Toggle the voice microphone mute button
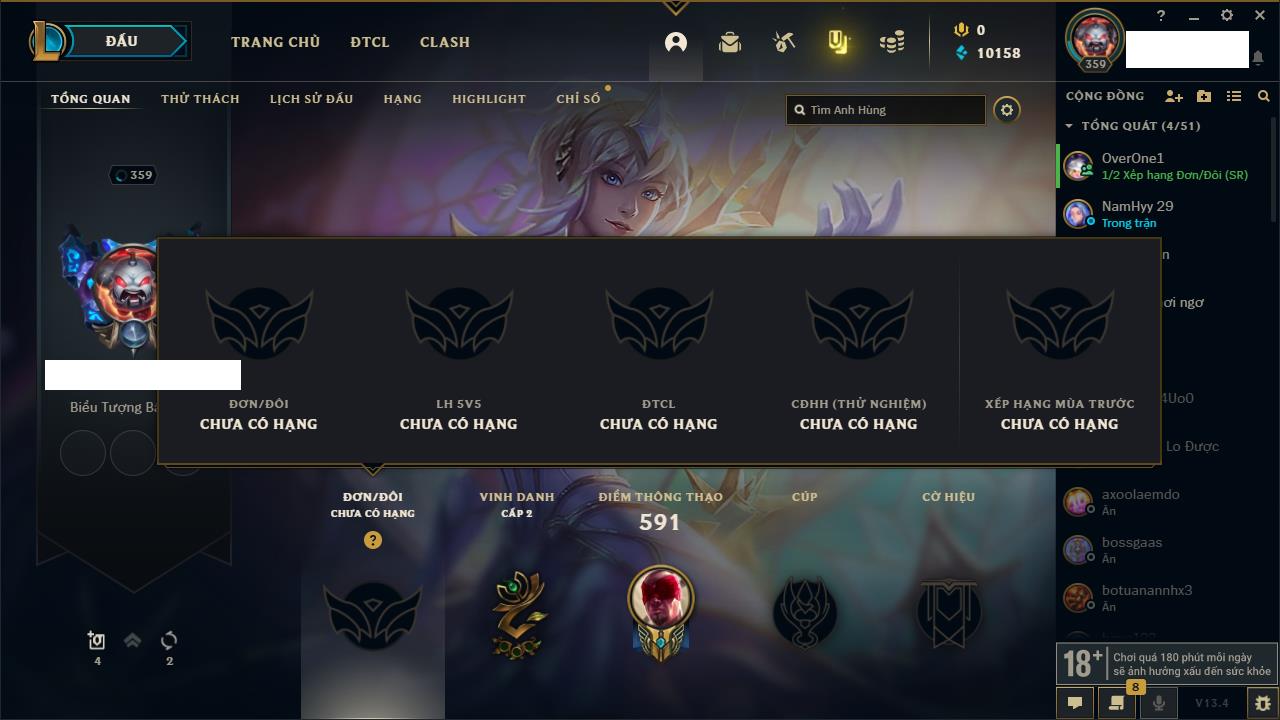 click(x=1159, y=703)
